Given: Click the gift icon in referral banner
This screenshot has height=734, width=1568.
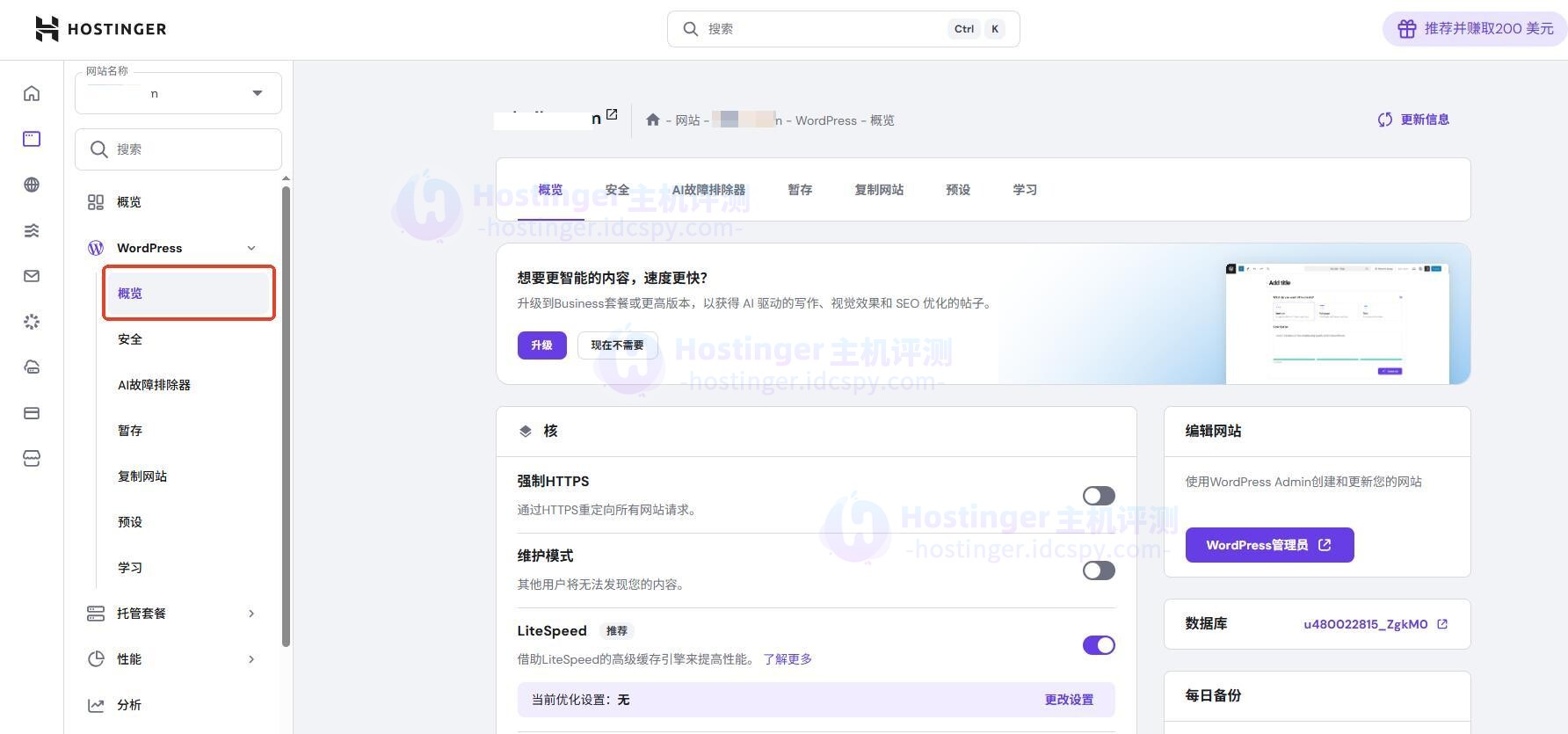Looking at the screenshot, I should point(1407,29).
